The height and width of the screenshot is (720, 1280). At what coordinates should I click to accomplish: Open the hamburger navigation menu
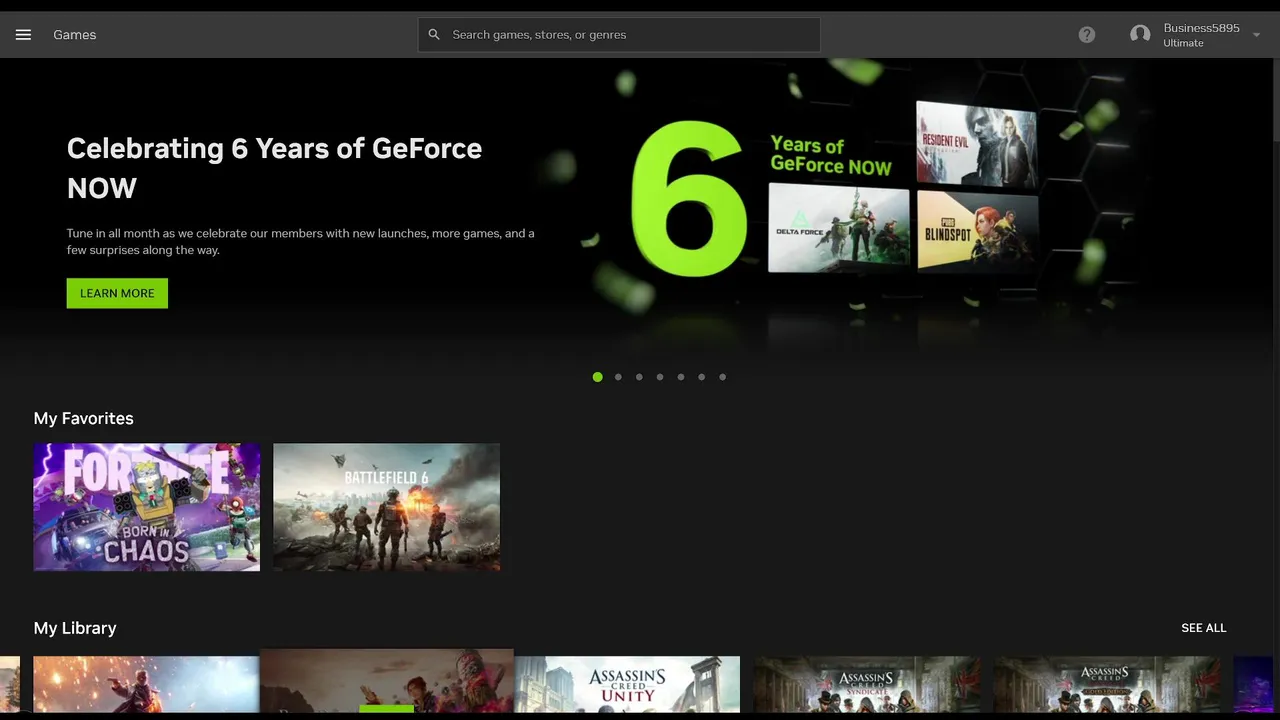[x=23, y=35]
